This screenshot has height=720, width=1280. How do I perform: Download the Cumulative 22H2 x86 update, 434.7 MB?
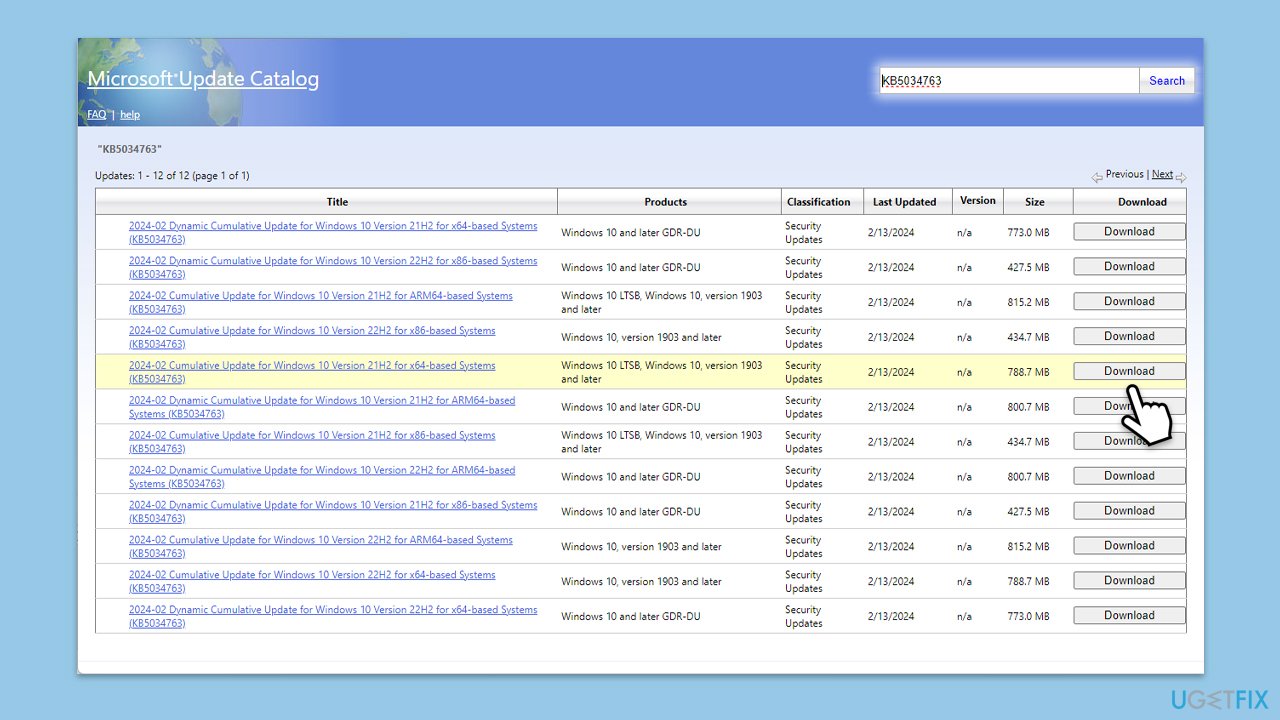point(1129,337)
